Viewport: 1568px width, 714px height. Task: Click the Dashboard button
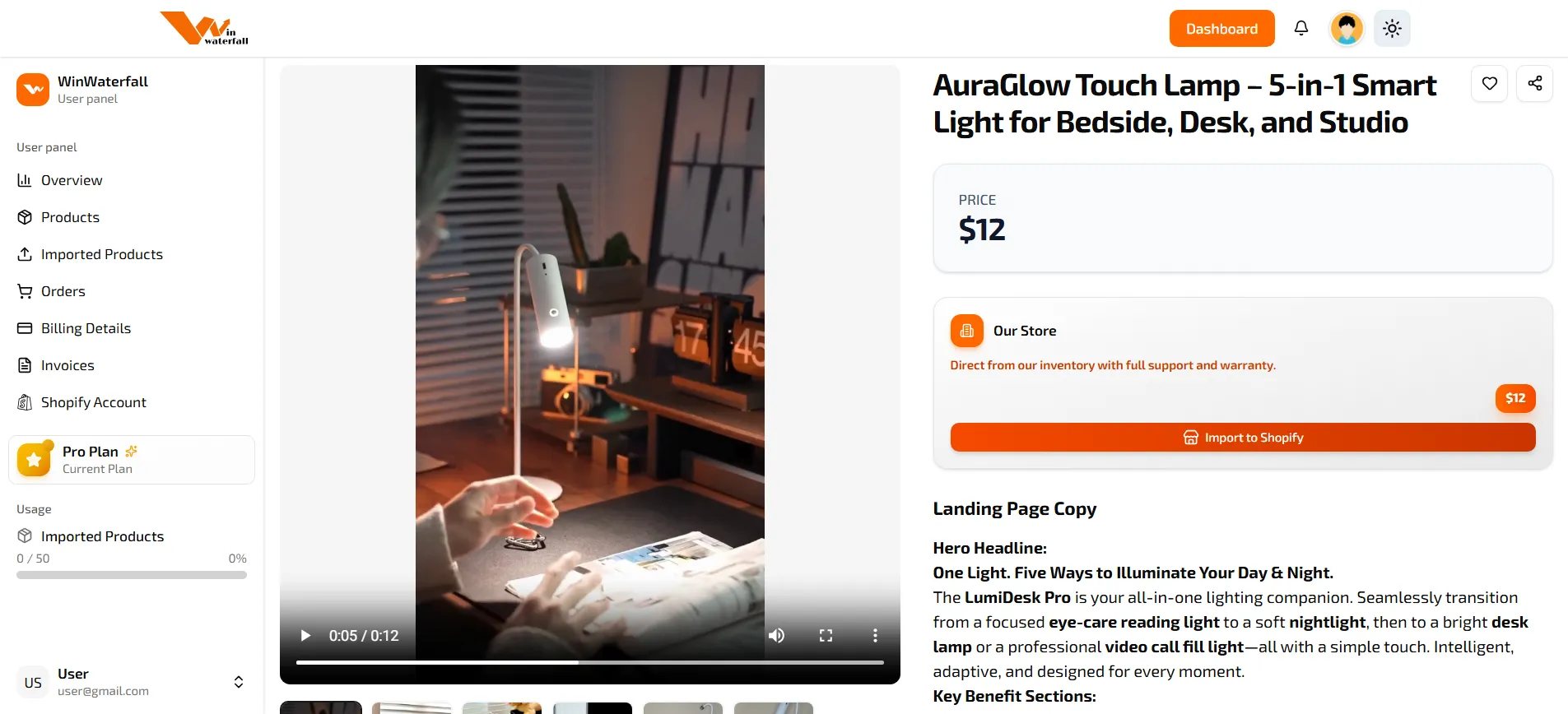click(x=1221, y=29)
